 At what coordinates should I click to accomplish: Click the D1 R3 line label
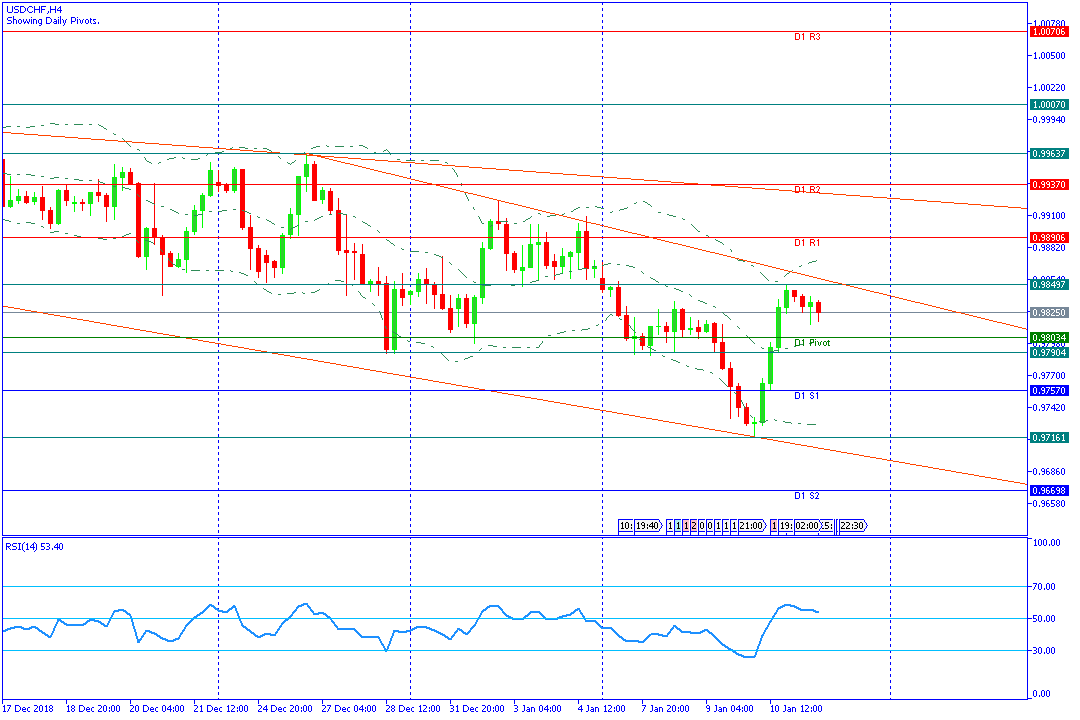pyautogui.click(x=807, y=37)
